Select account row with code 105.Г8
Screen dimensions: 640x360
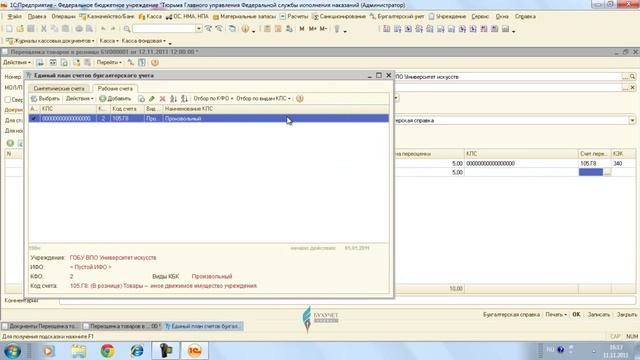click(x=209, y=118)
